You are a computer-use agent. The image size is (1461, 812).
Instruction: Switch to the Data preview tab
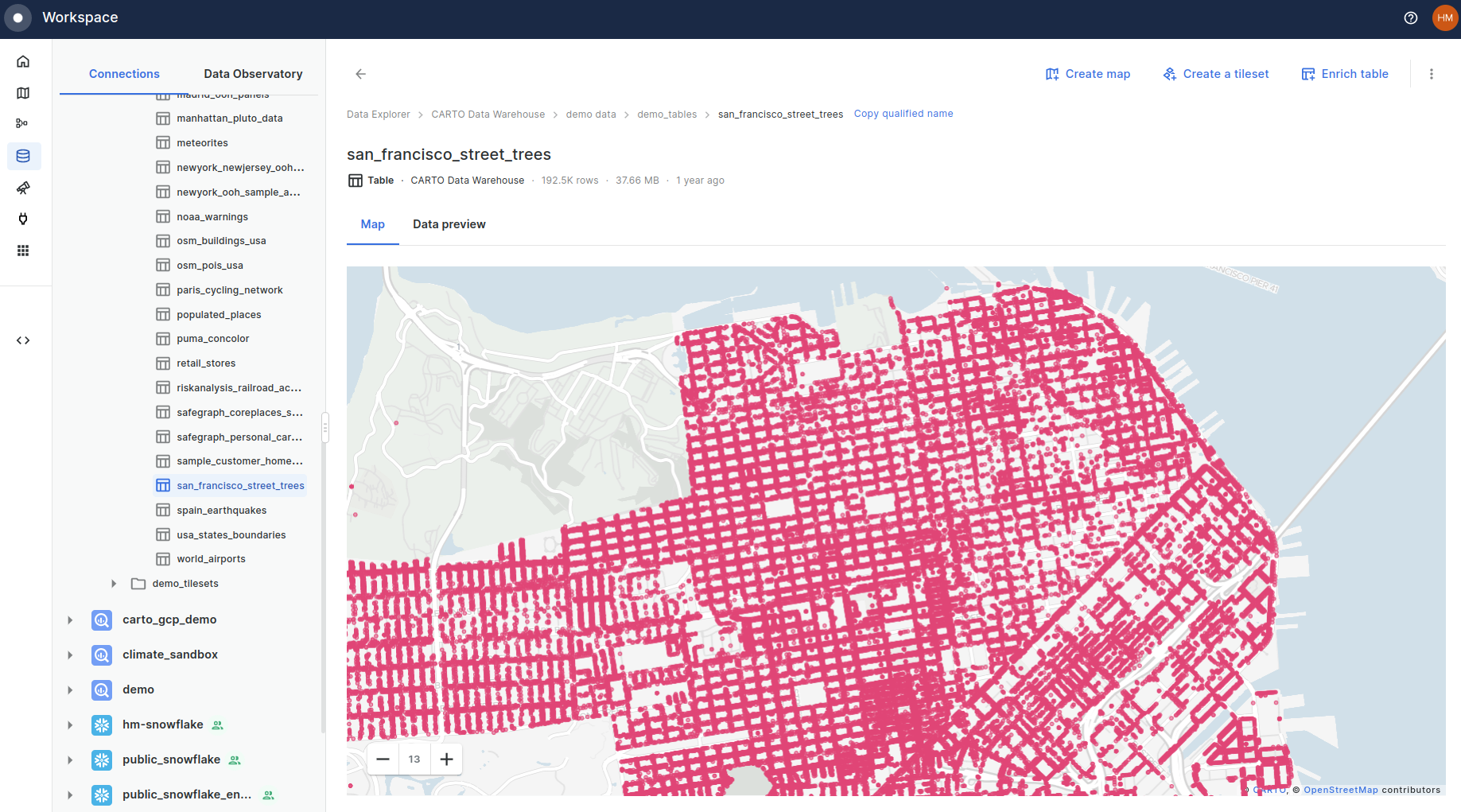pos(449,224)
